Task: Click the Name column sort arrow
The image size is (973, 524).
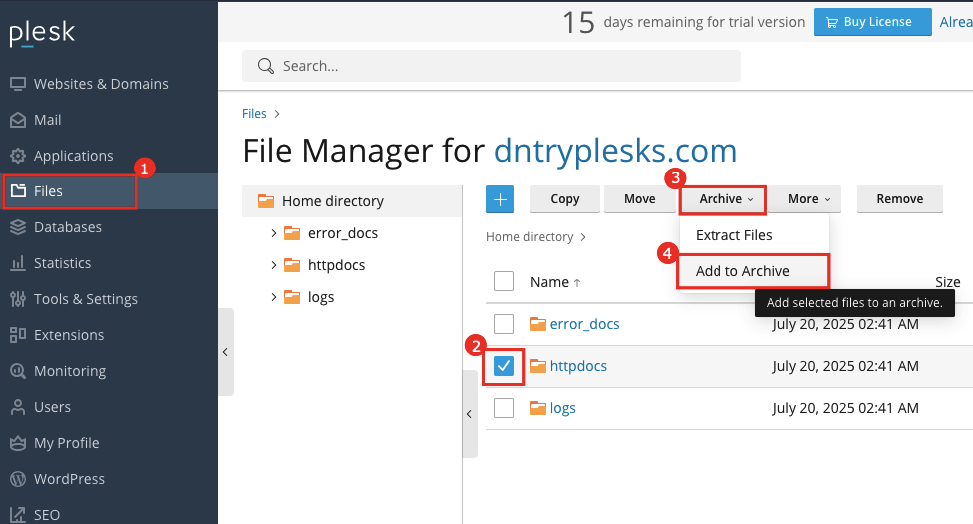Action: (577, 282)
